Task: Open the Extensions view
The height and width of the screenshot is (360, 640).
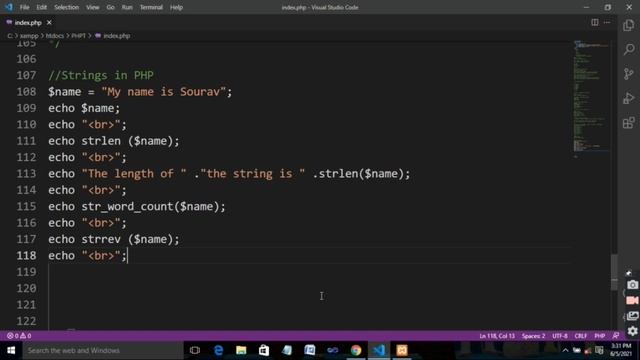Action: pyautogui.click(x=629, y=123)
